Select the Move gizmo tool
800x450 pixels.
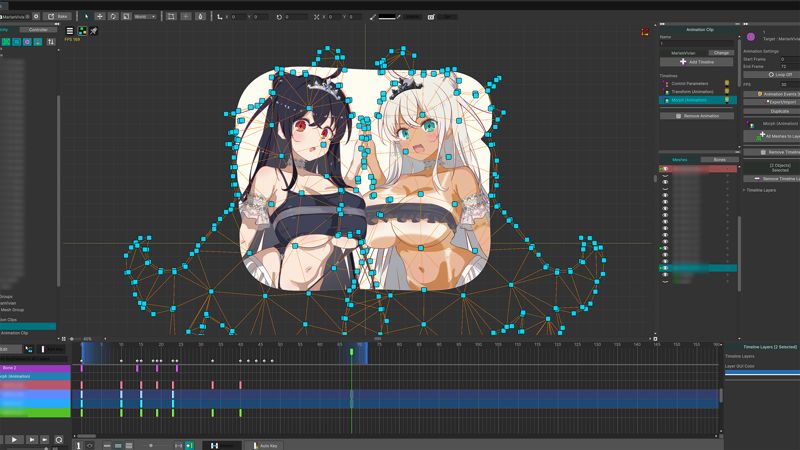(100, 17)
